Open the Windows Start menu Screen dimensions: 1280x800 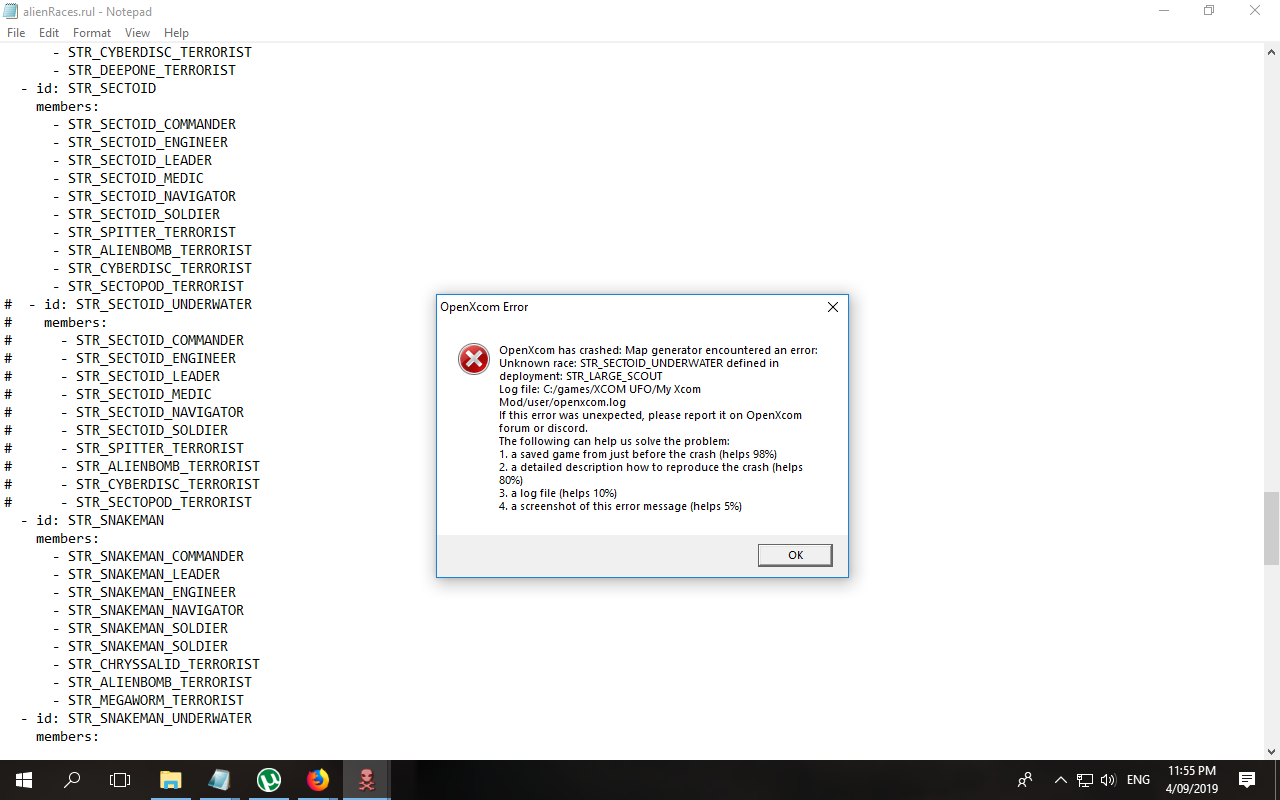[24, 780]
